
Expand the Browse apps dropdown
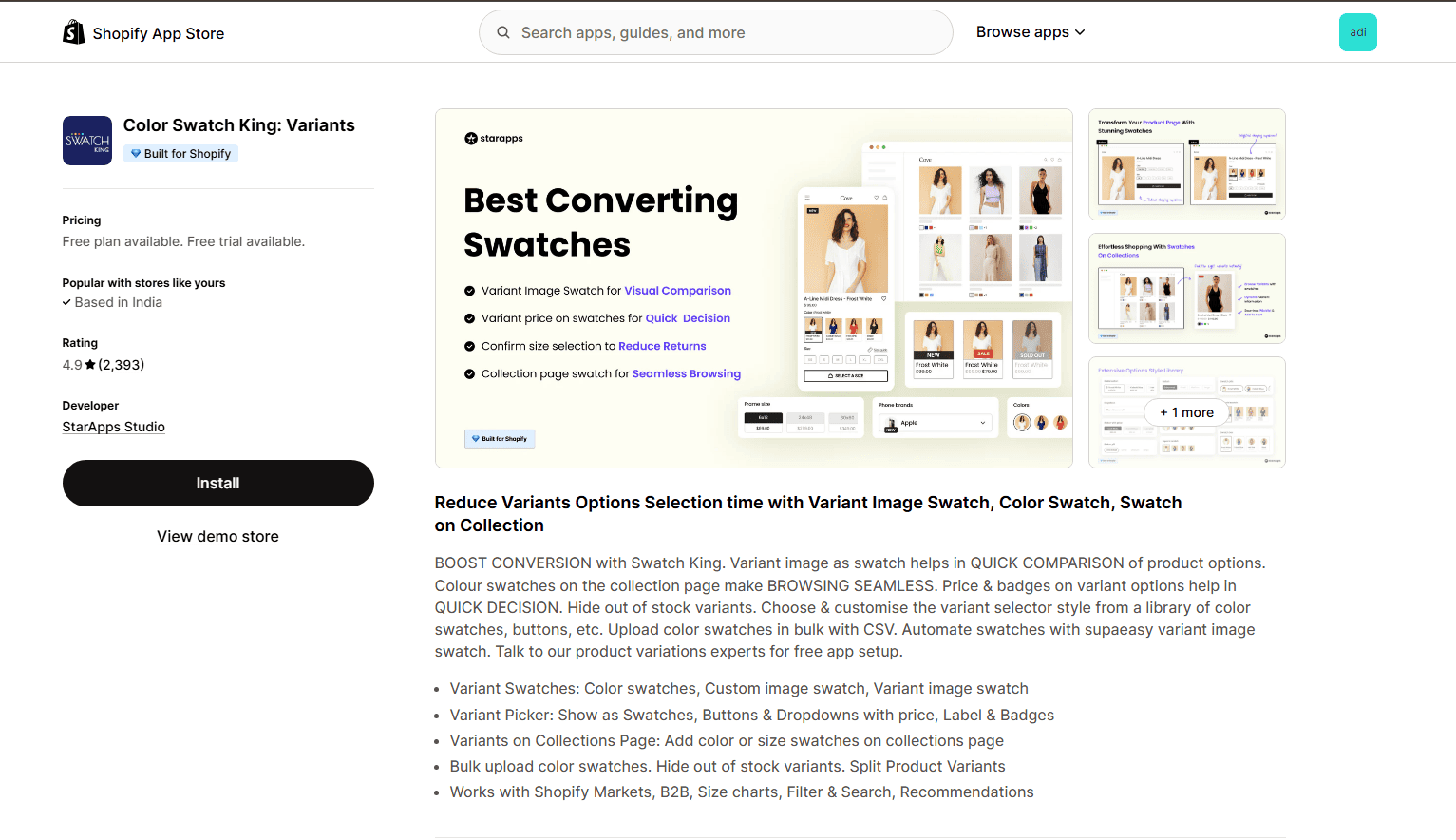1031,31
